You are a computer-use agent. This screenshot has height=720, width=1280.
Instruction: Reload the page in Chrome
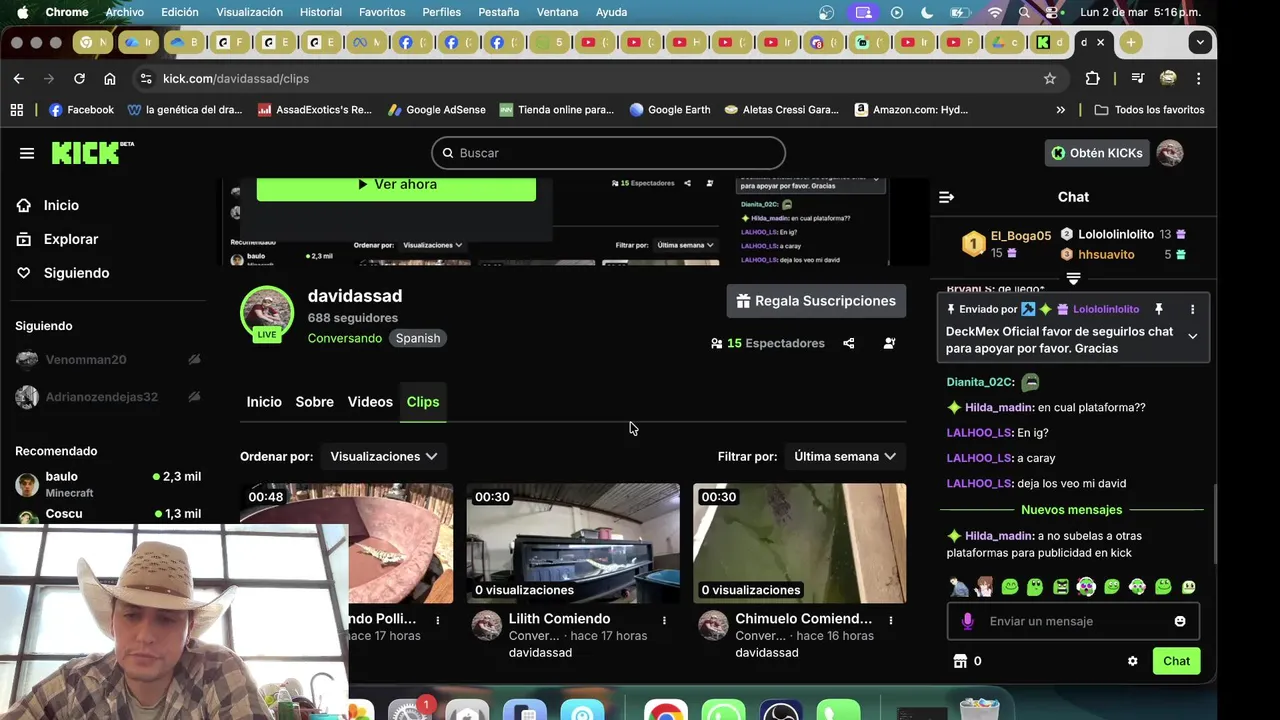79,78
